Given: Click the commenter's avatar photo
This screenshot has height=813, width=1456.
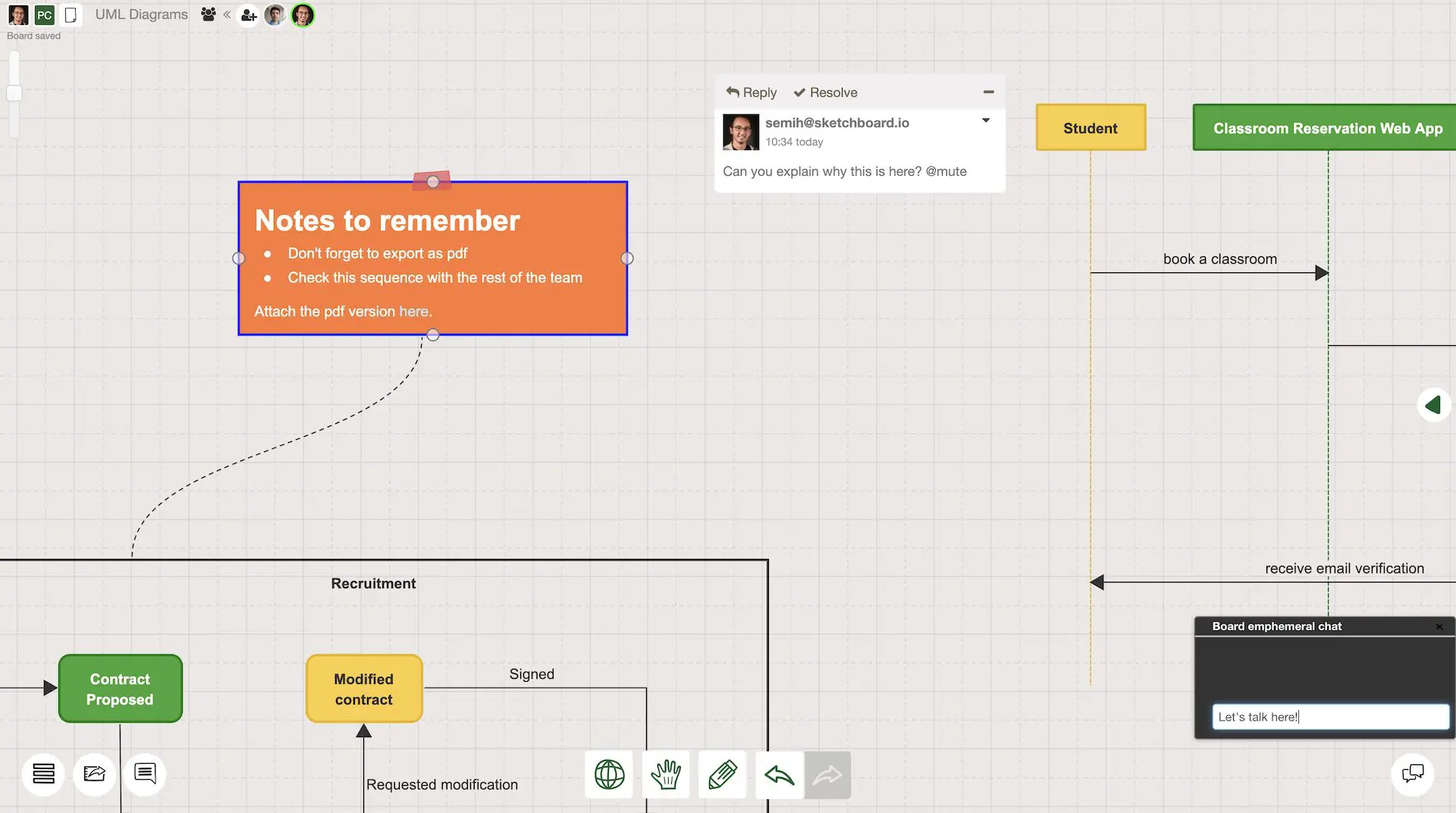Looking at the screenshot, I should pyautogui.click(x=741, y=132).
